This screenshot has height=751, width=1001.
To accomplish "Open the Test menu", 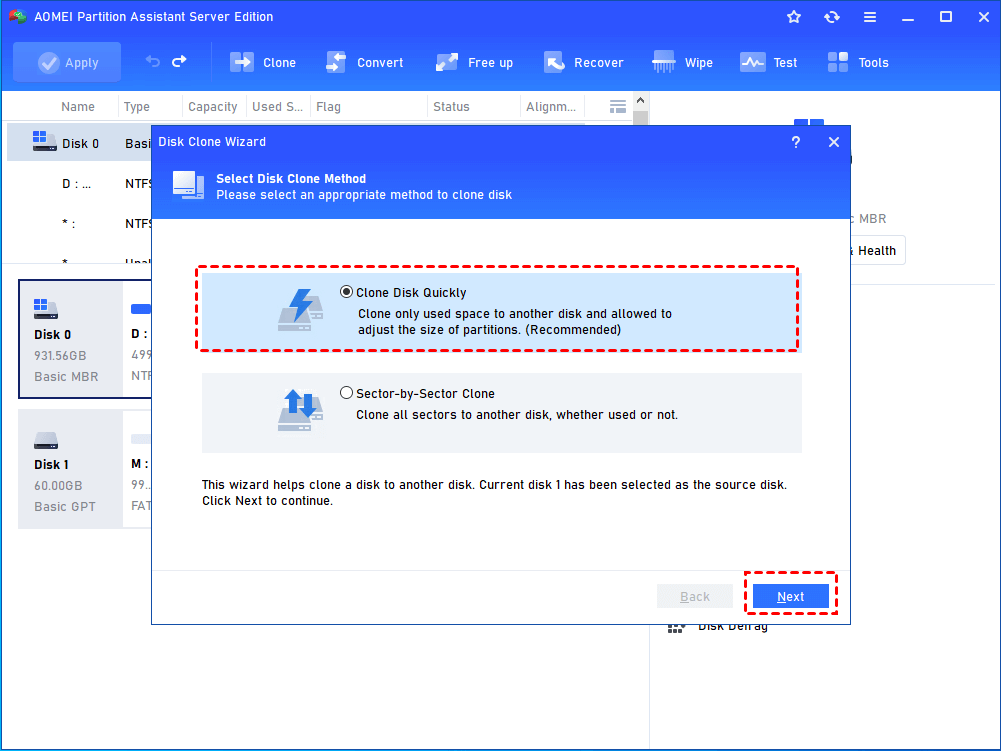I will [x=768, y=63].
